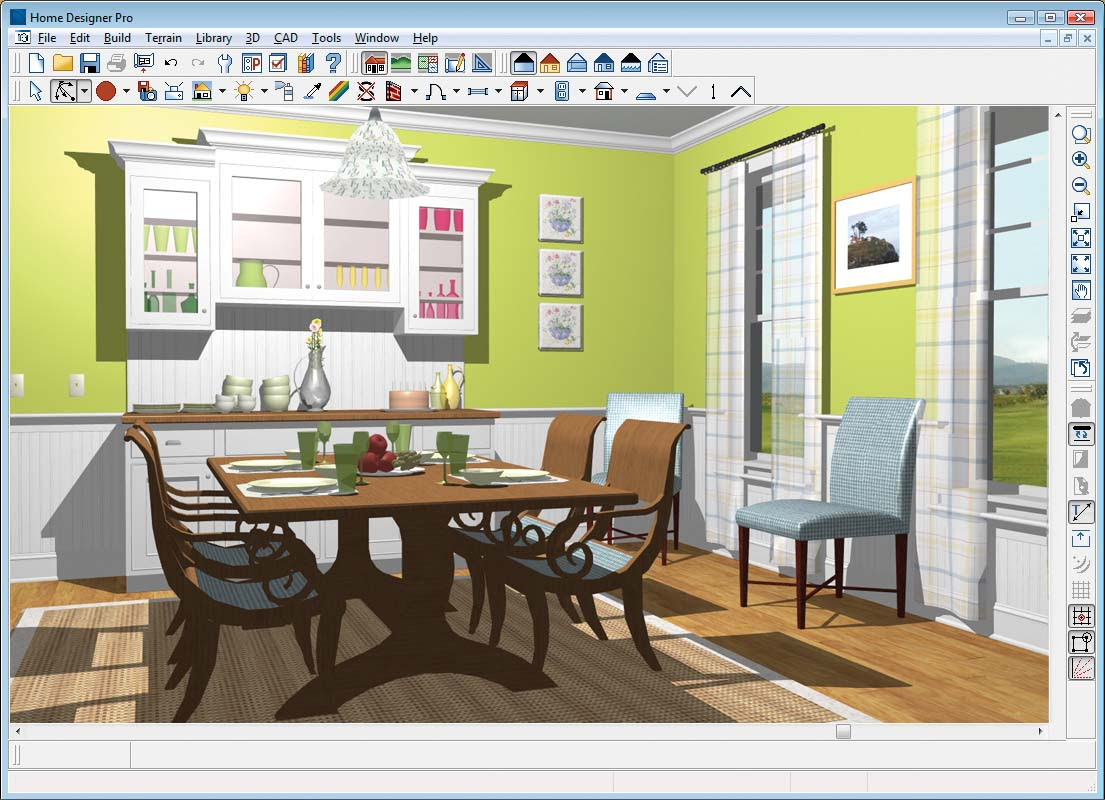
Task: Select the green Terrain tools icon
Action: tap(401, 64)
